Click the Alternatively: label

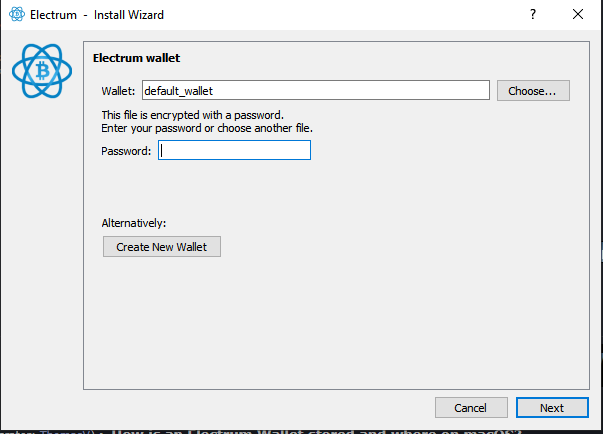pos(134,223)
